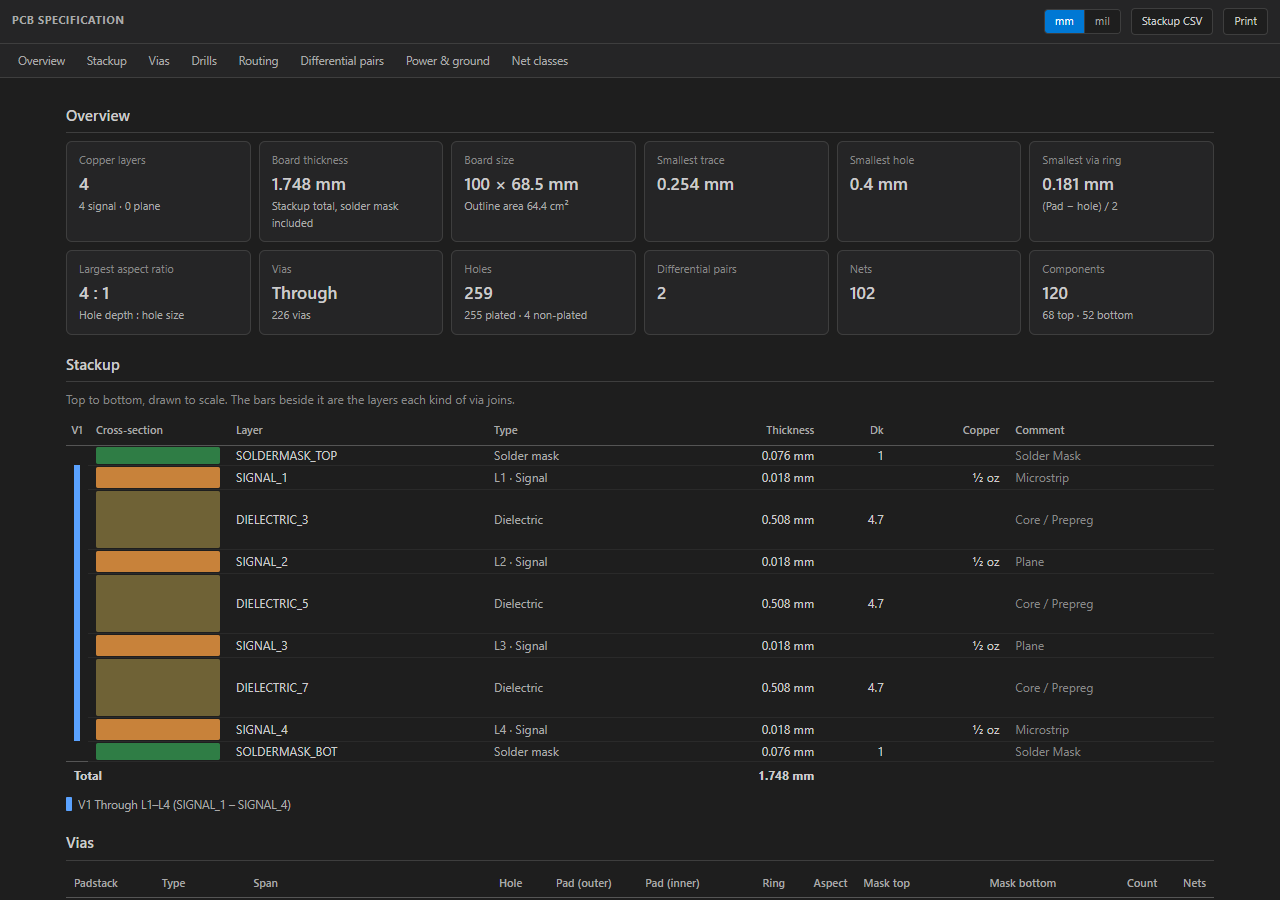Viewport: 1280px width, 900px height.
Task: Click the Differential pairs summary card
Action: (x=736, y=292)
